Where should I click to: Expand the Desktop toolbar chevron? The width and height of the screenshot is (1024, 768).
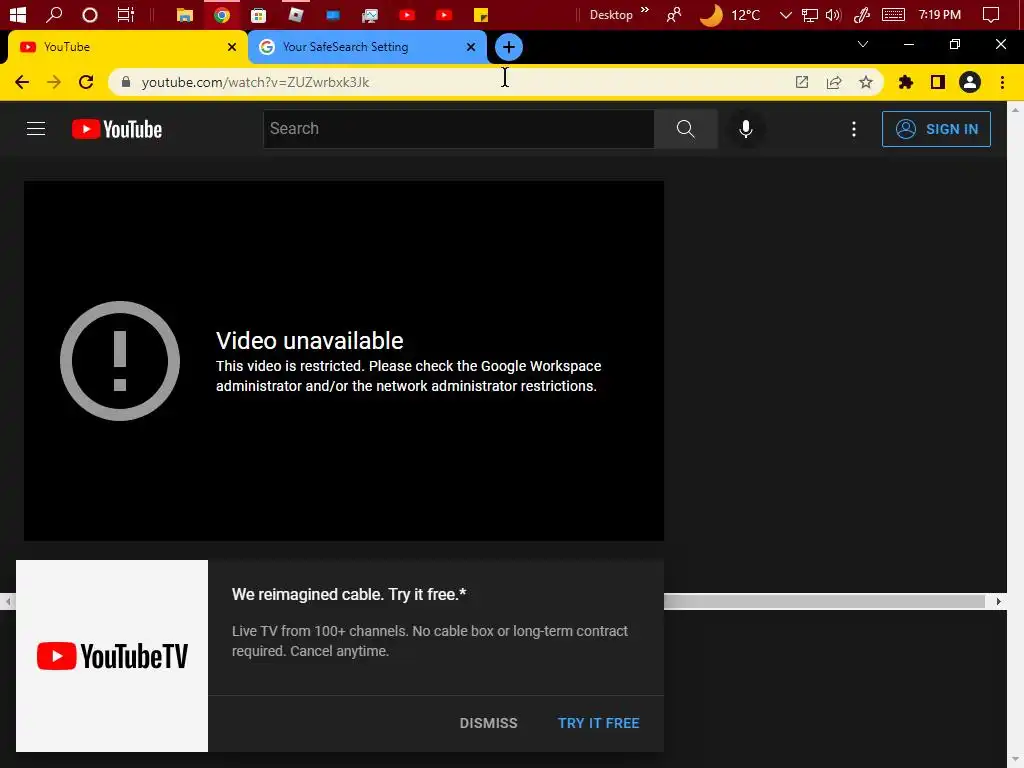(x=645, y=9)
